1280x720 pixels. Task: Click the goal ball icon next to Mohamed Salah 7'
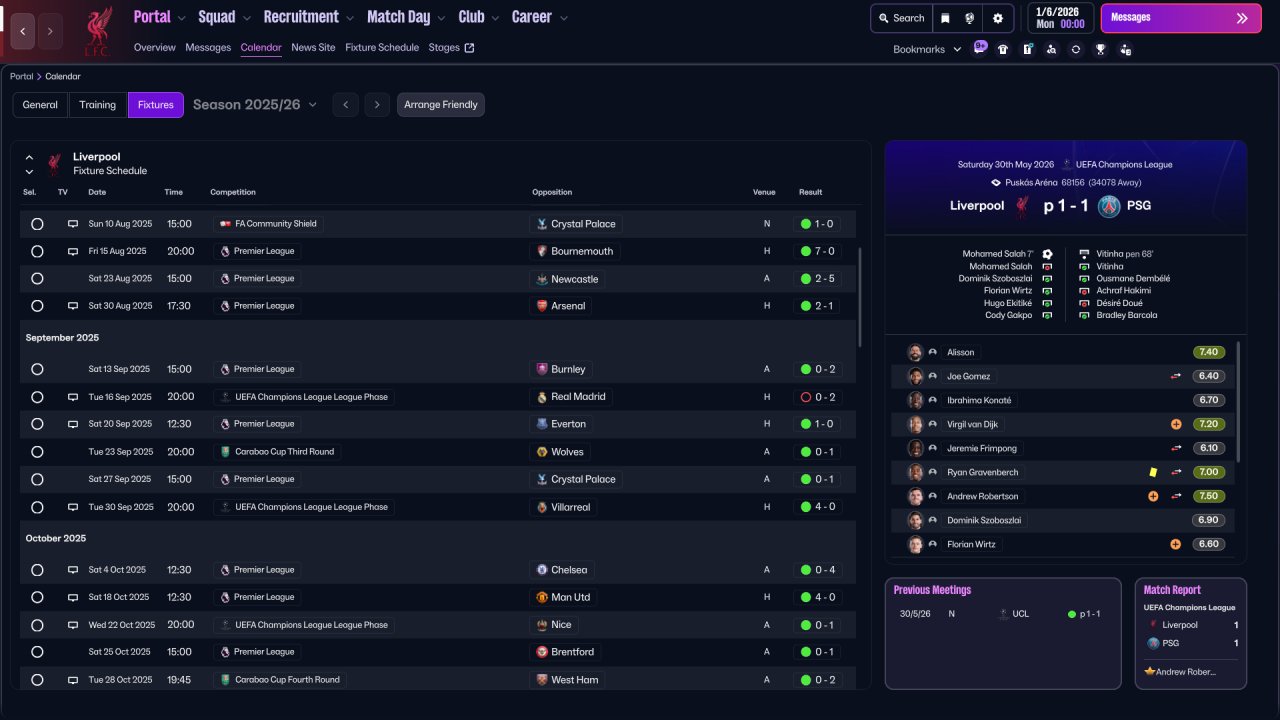tap(1048, 254)
